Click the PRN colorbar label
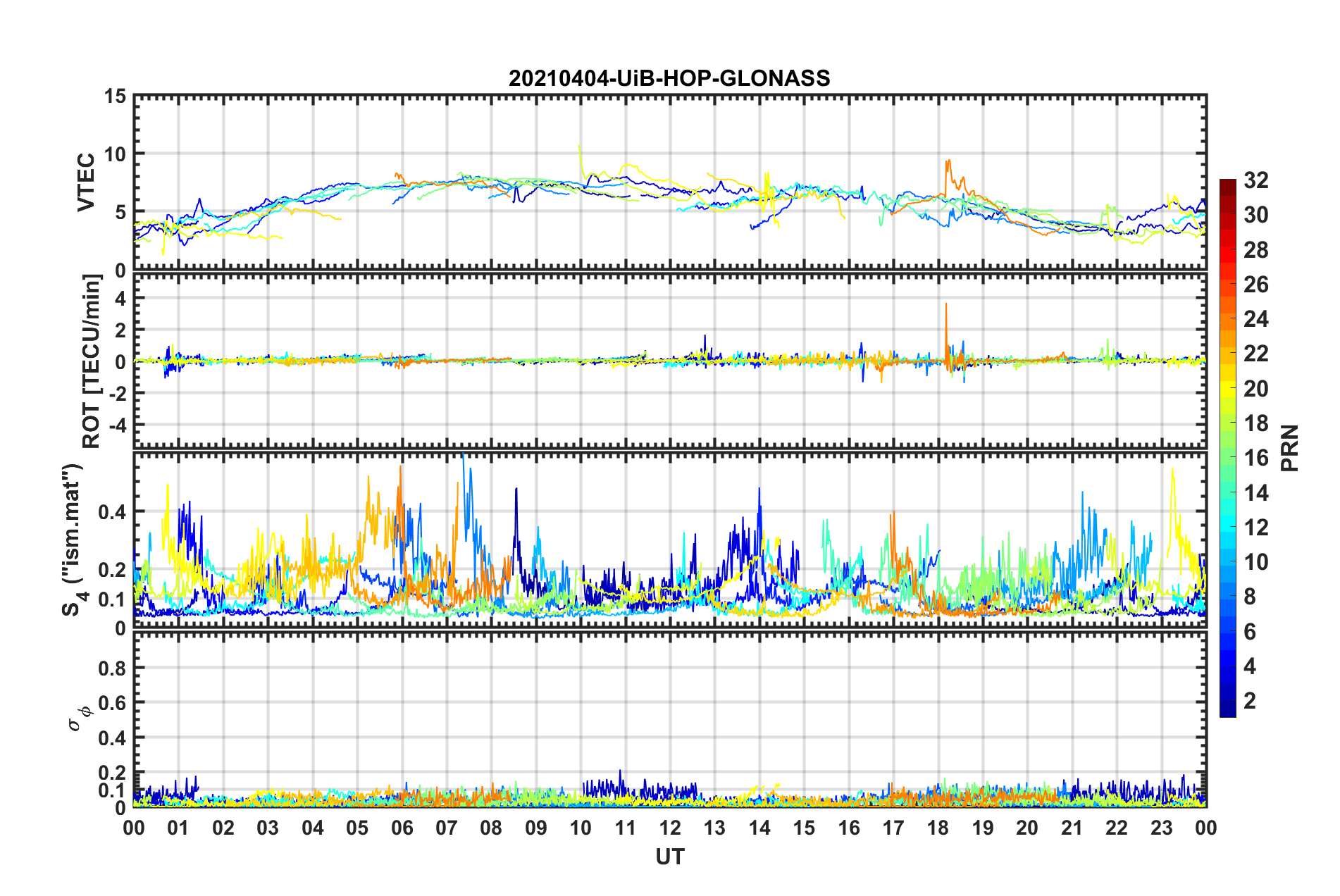 coord(1289,448)
